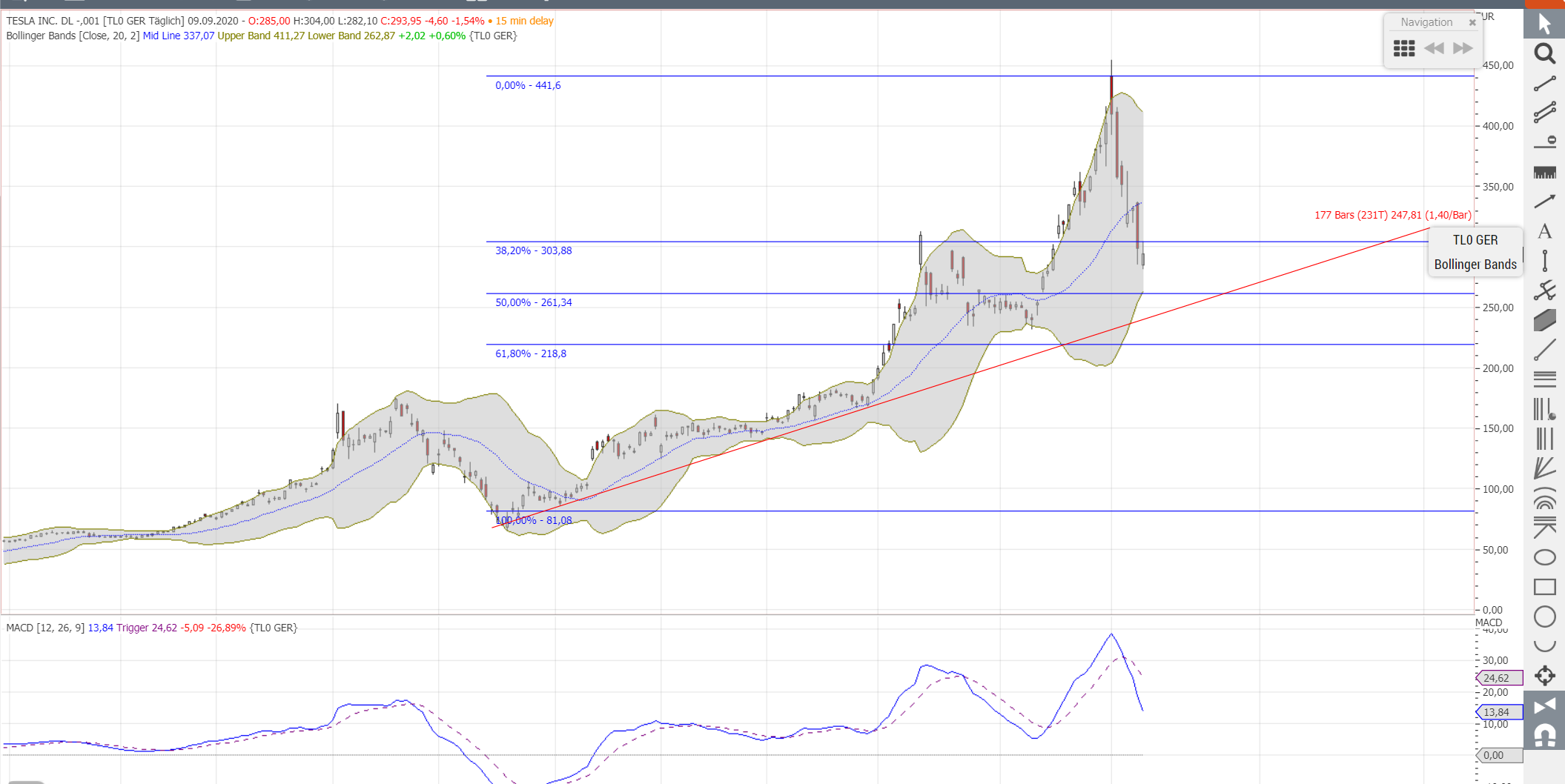1565x784 pixels.
Task: Select the filled parallelogram channel tool
Action: [x=1544, y=320]
